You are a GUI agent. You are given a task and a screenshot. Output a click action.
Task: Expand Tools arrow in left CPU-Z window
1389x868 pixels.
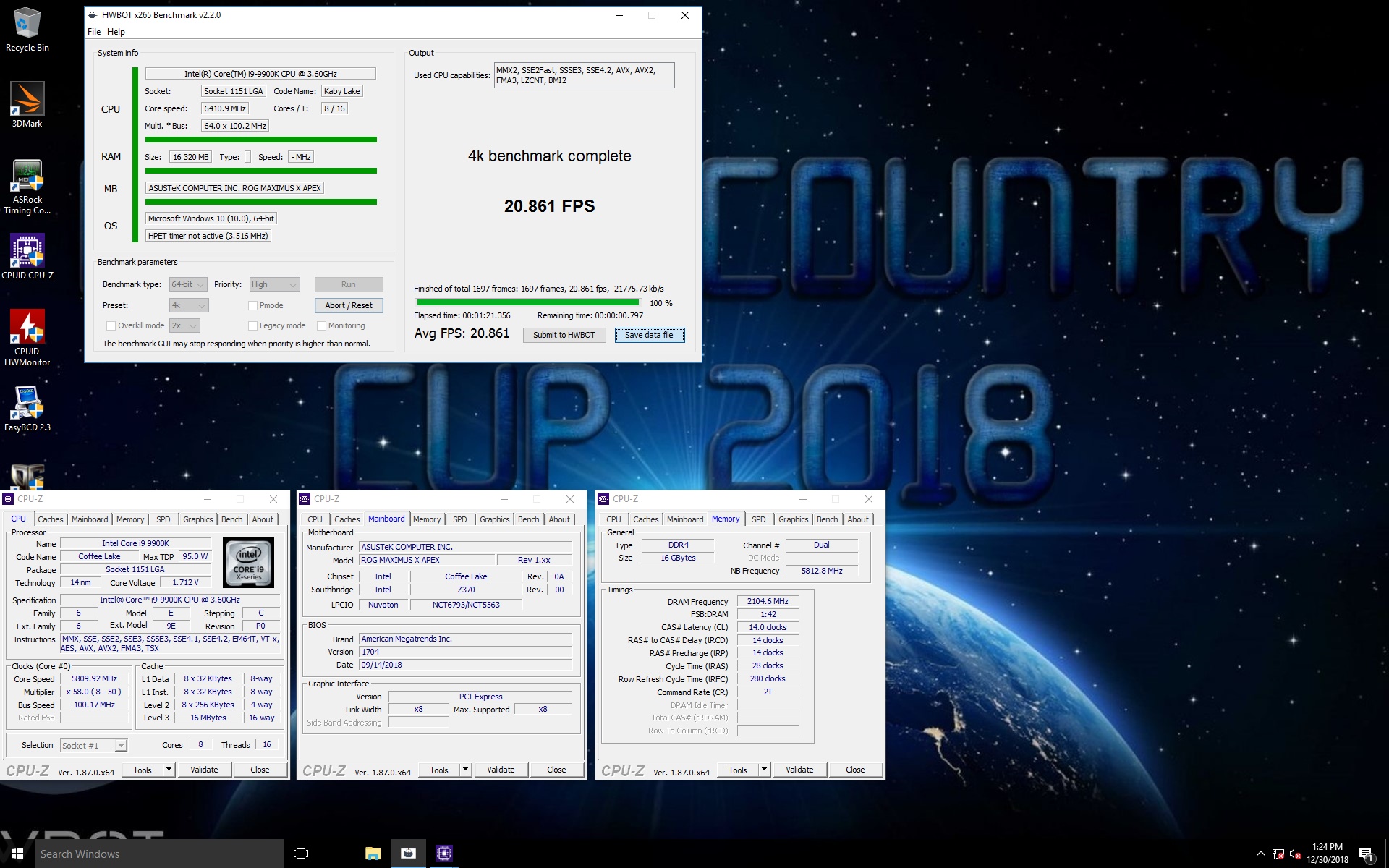(x=169, y=770)
